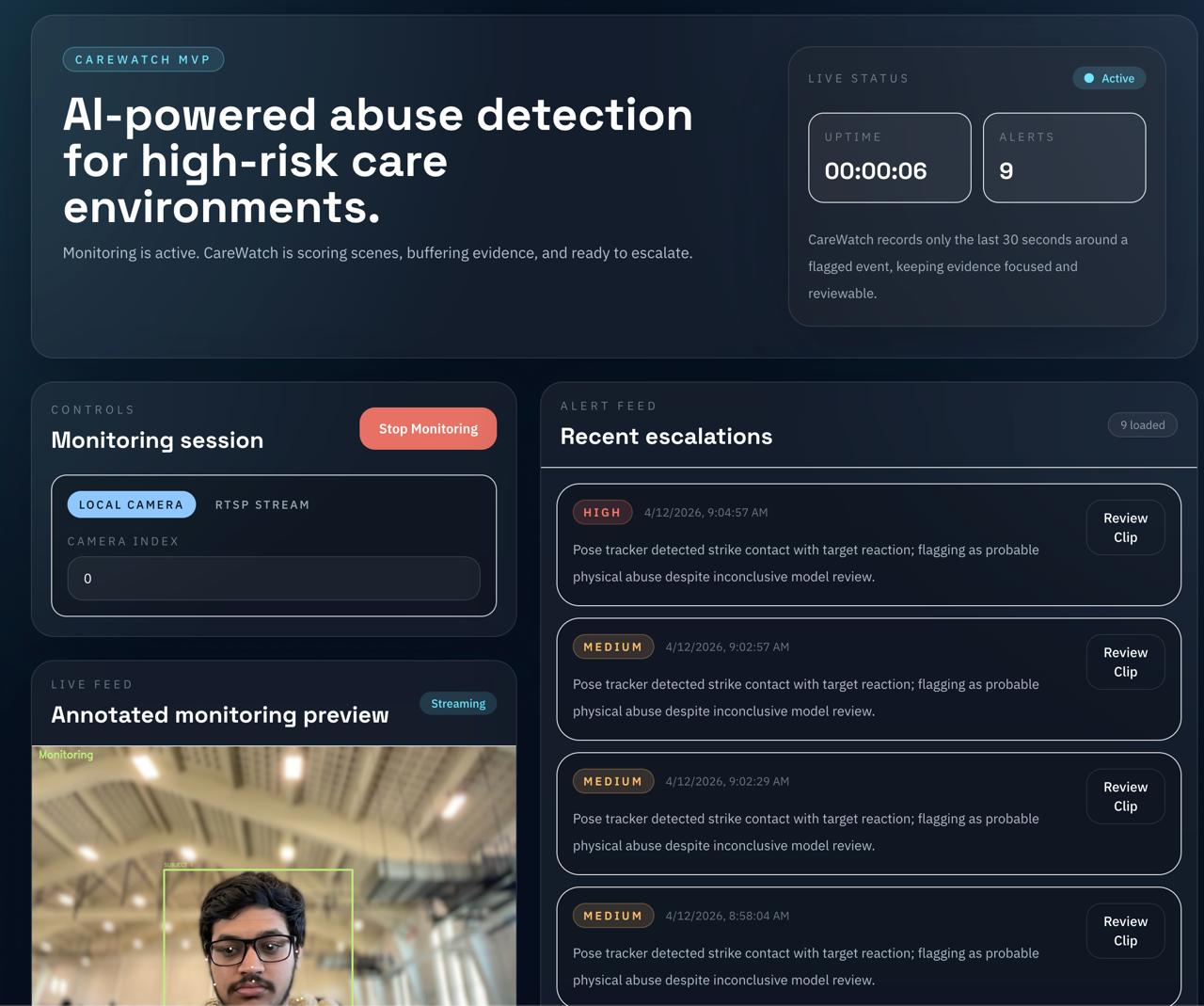Click the MEDIUM badge on the 8:58:04 AM alert
The image size is (1204, 1006).
coord(613,916)
